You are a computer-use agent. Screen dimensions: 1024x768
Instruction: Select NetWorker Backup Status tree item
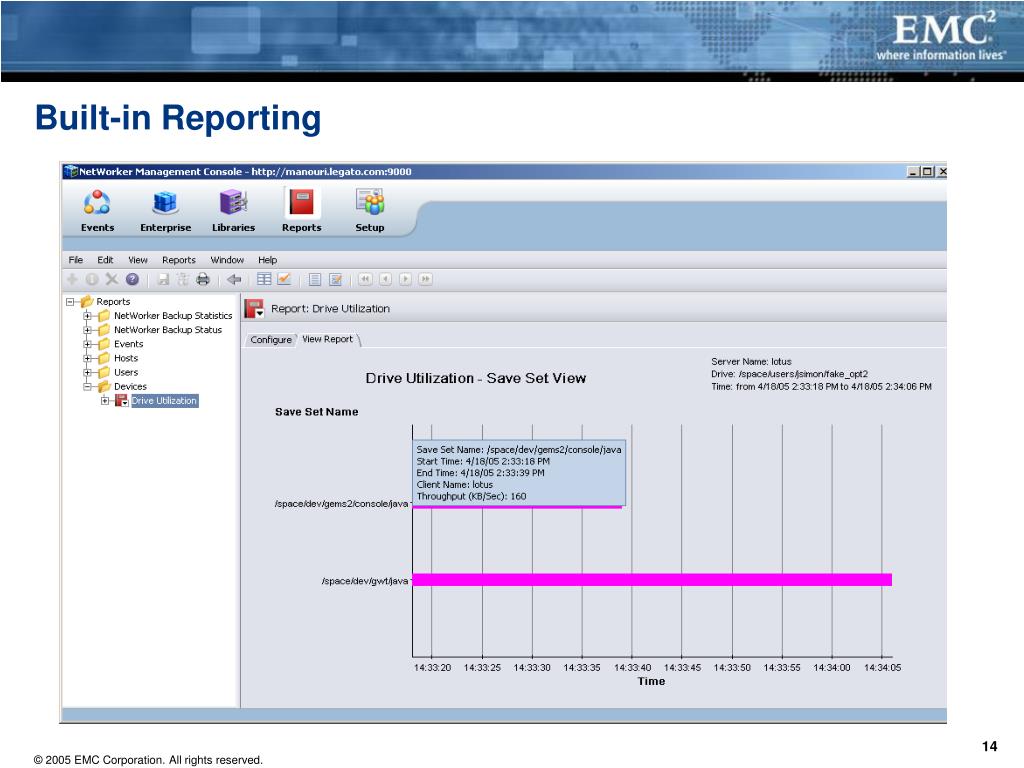pyautogui.click(x=168, y=330)
